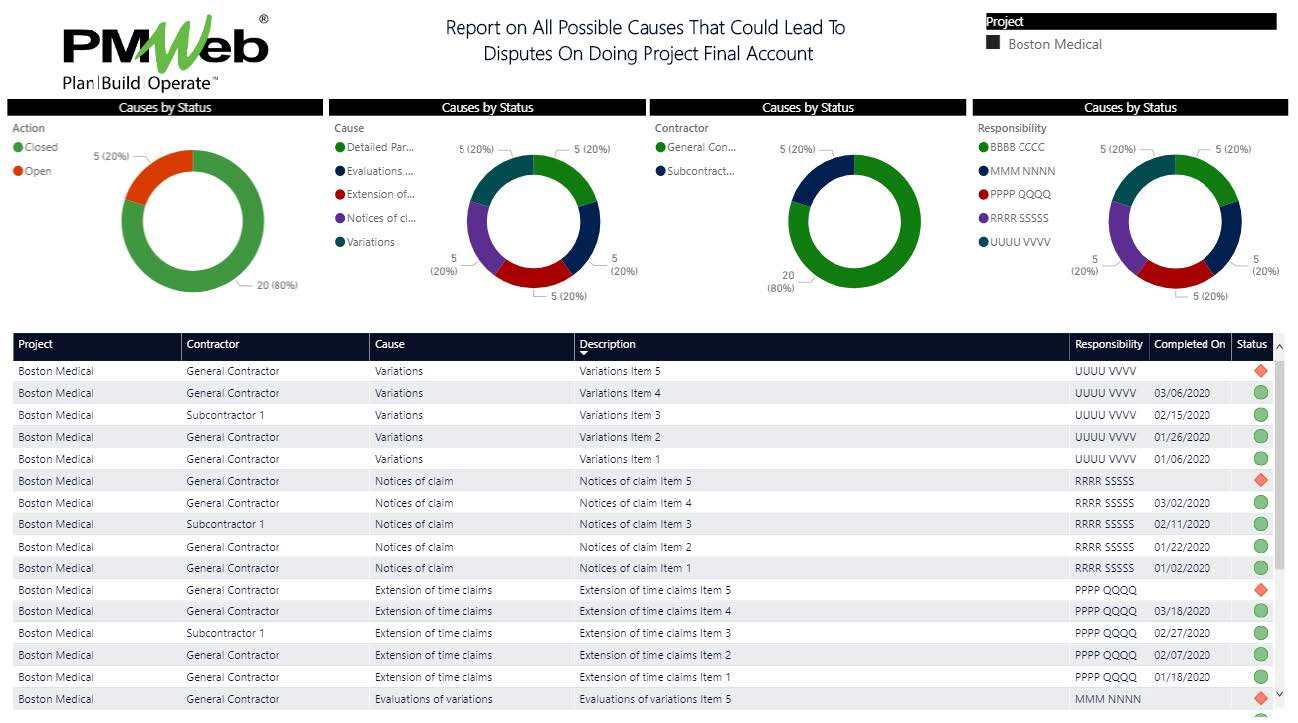1298x723 pixels.
Task: Click green status circle for Notices of claim Item 1
Action: (1260, 568)
